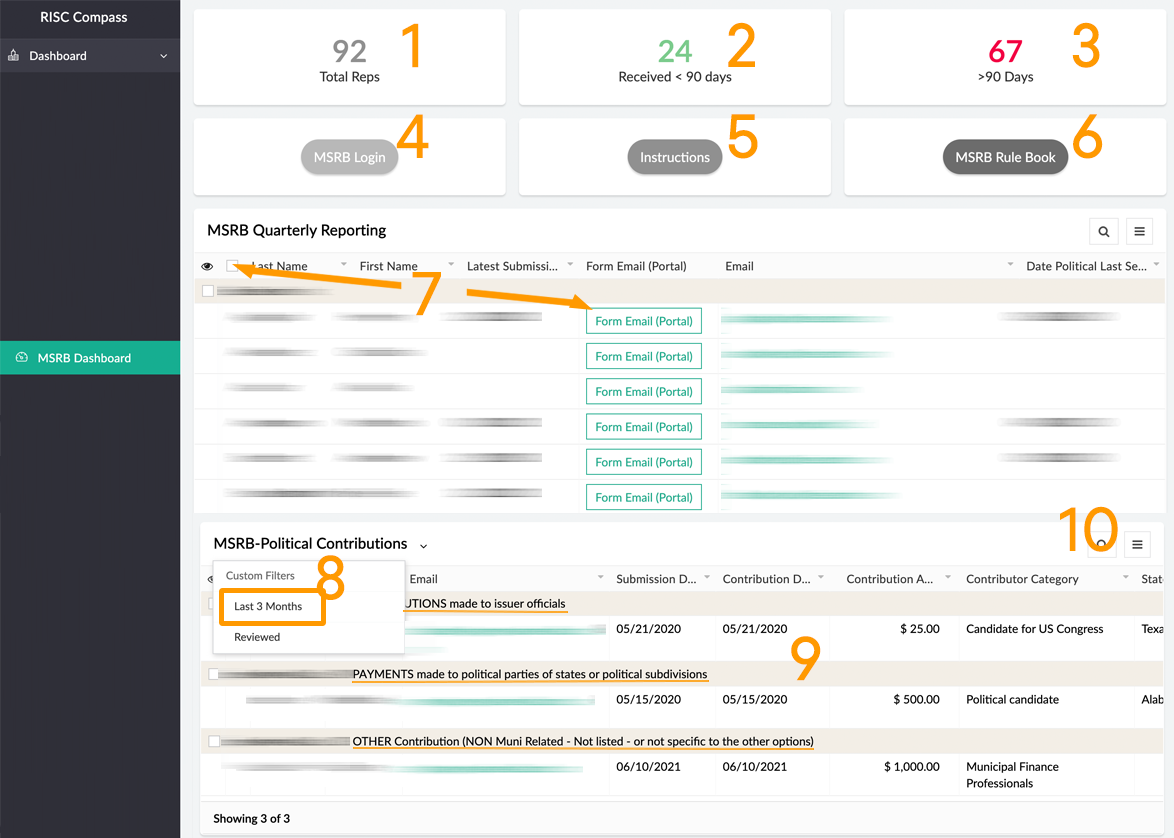Click the PAYMENTS made to political parties group heading
Viewport: 1174px width, 838px height.
point(530,674)
